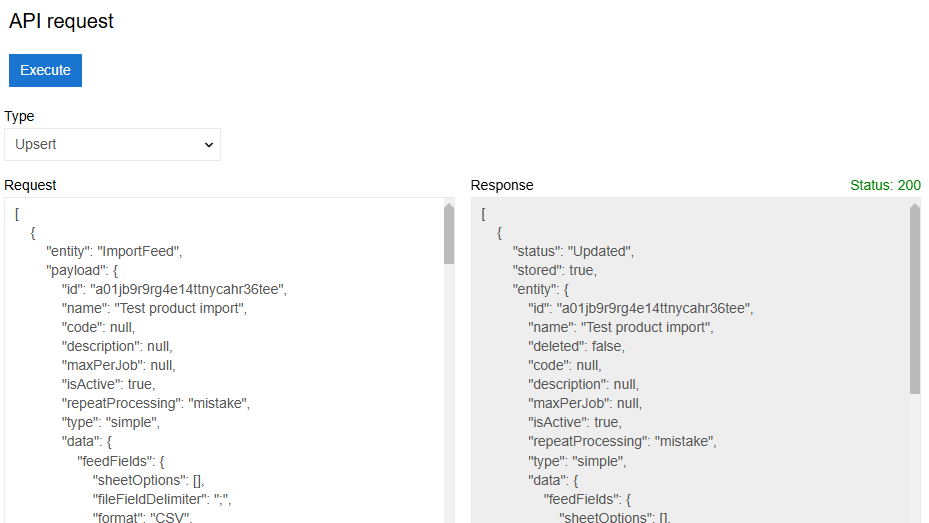Click the Response section label
Viewport: 929px width, 523px height.
[502, 185]
